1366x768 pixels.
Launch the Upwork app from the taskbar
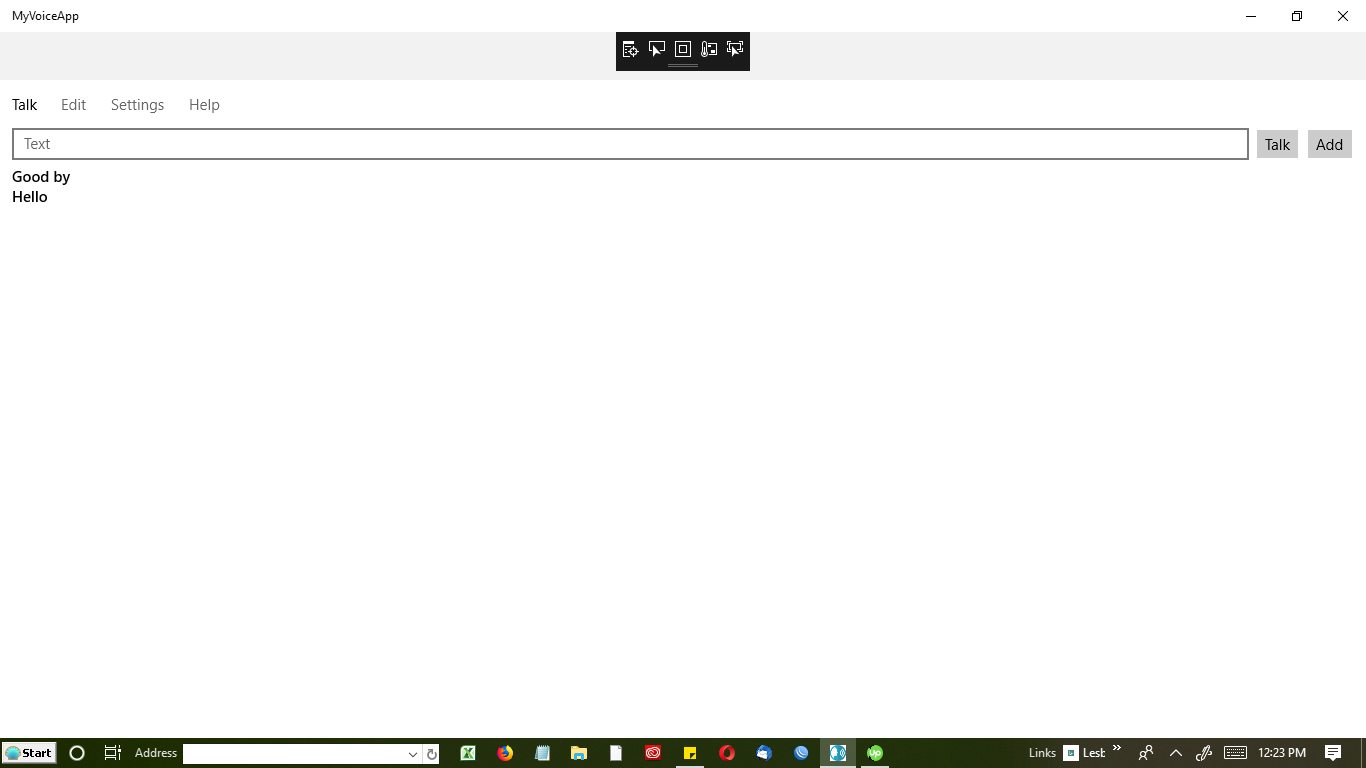[875, 752]
